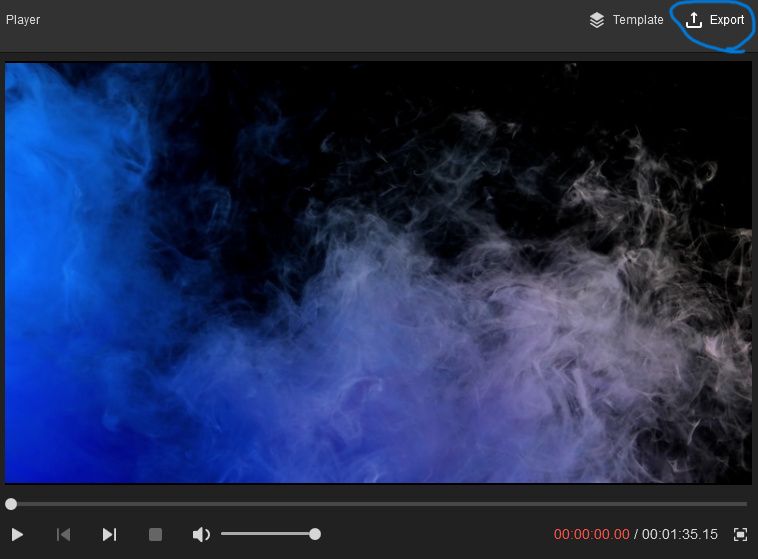Click the Export upload arrow icon
The image size is (758, 559).
[694, 20]
